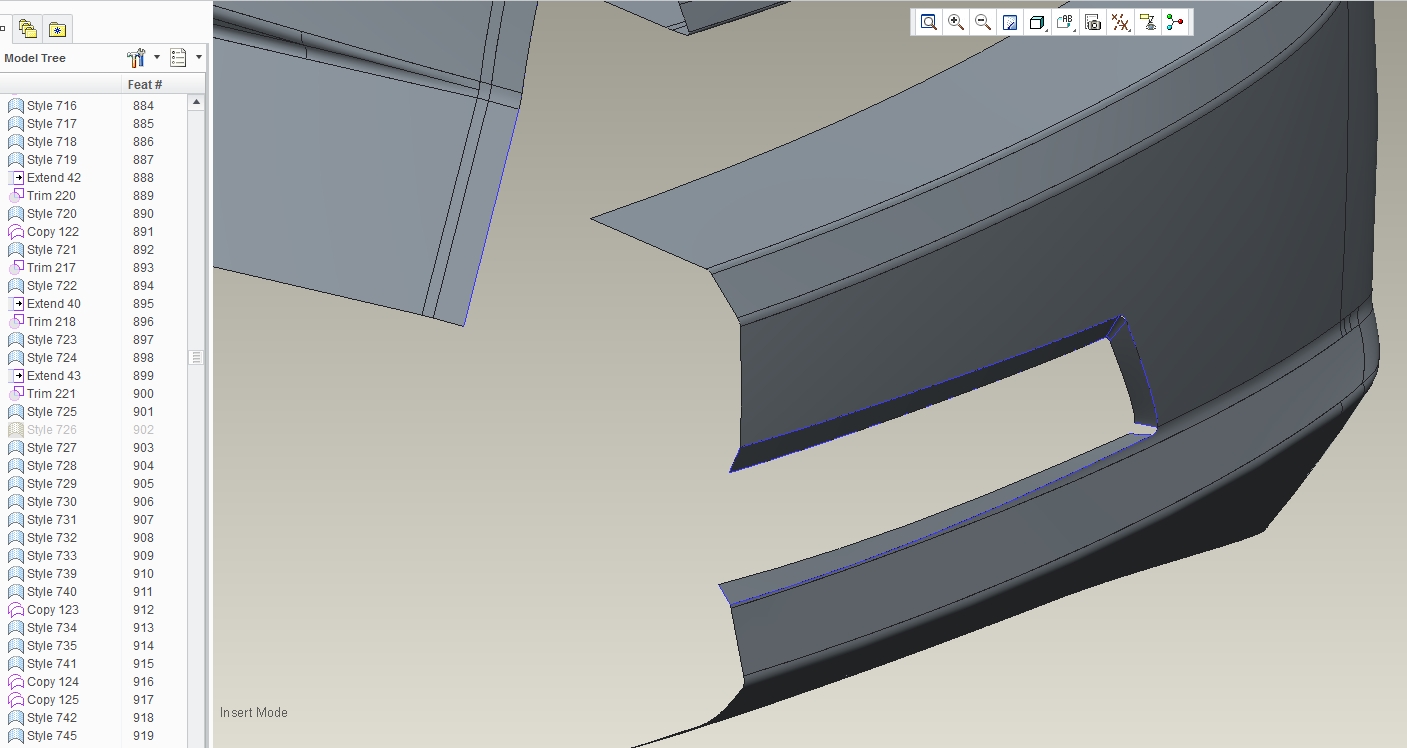Open the display style cube icon
1407x748 pixels.
[1037, 22]
